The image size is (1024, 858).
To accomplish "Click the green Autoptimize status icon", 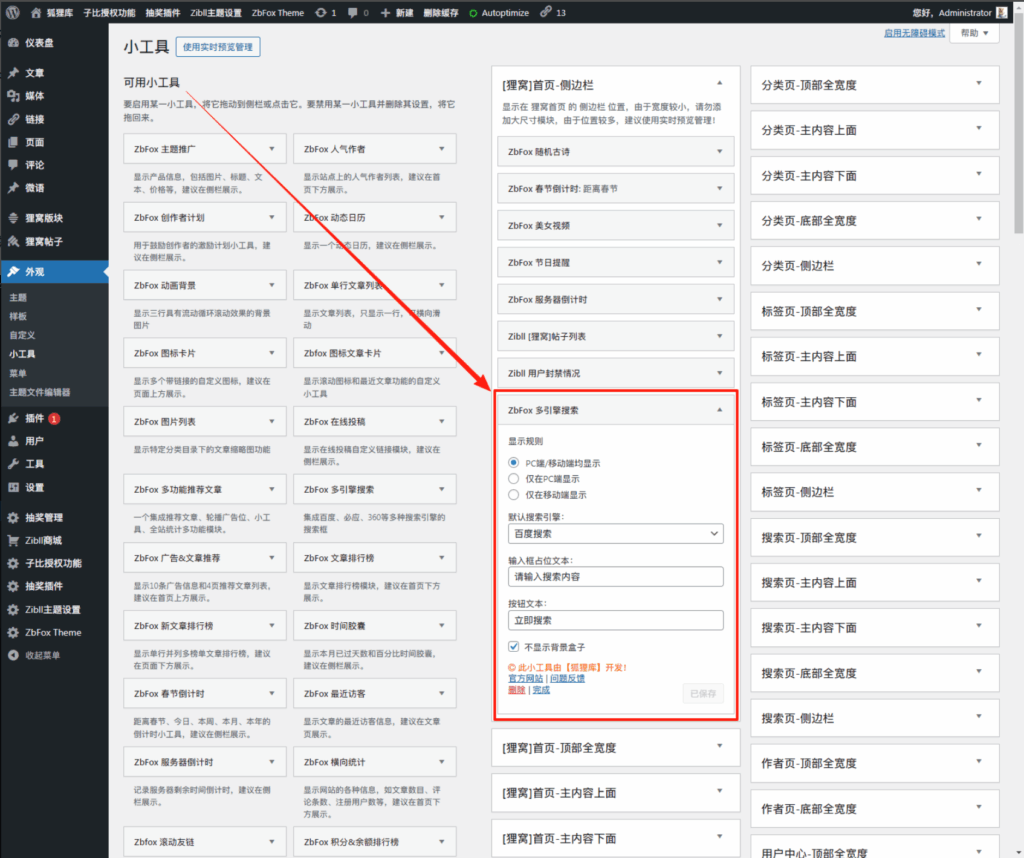I will tap(473, 13).
